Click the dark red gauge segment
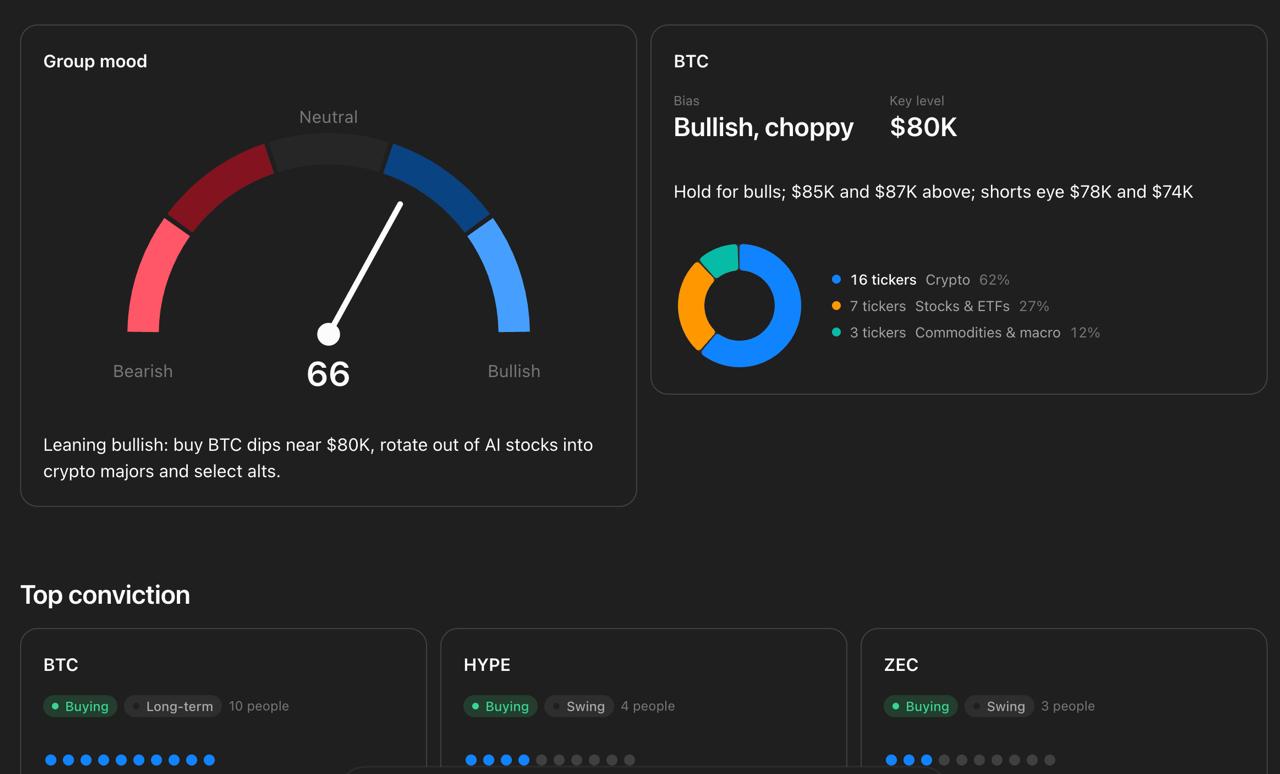The width and height of the screenshot is (1280, 774). 221,186
